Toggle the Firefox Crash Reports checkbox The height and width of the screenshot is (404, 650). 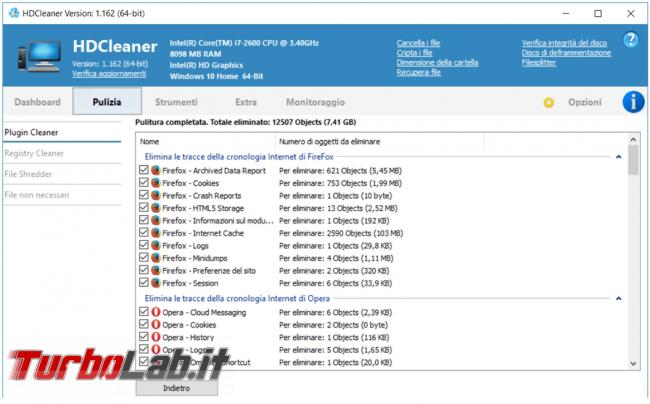(x=143, y=195)
